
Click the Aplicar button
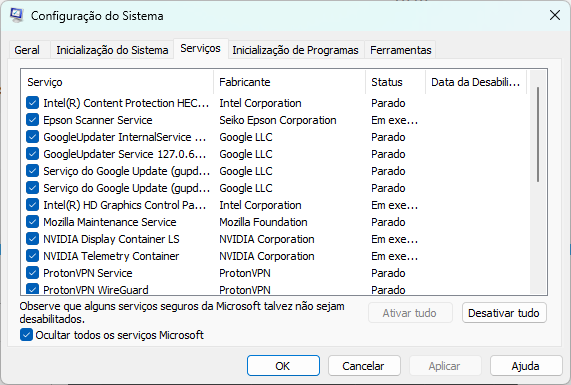pyautogui.click(x=445, y=366)
